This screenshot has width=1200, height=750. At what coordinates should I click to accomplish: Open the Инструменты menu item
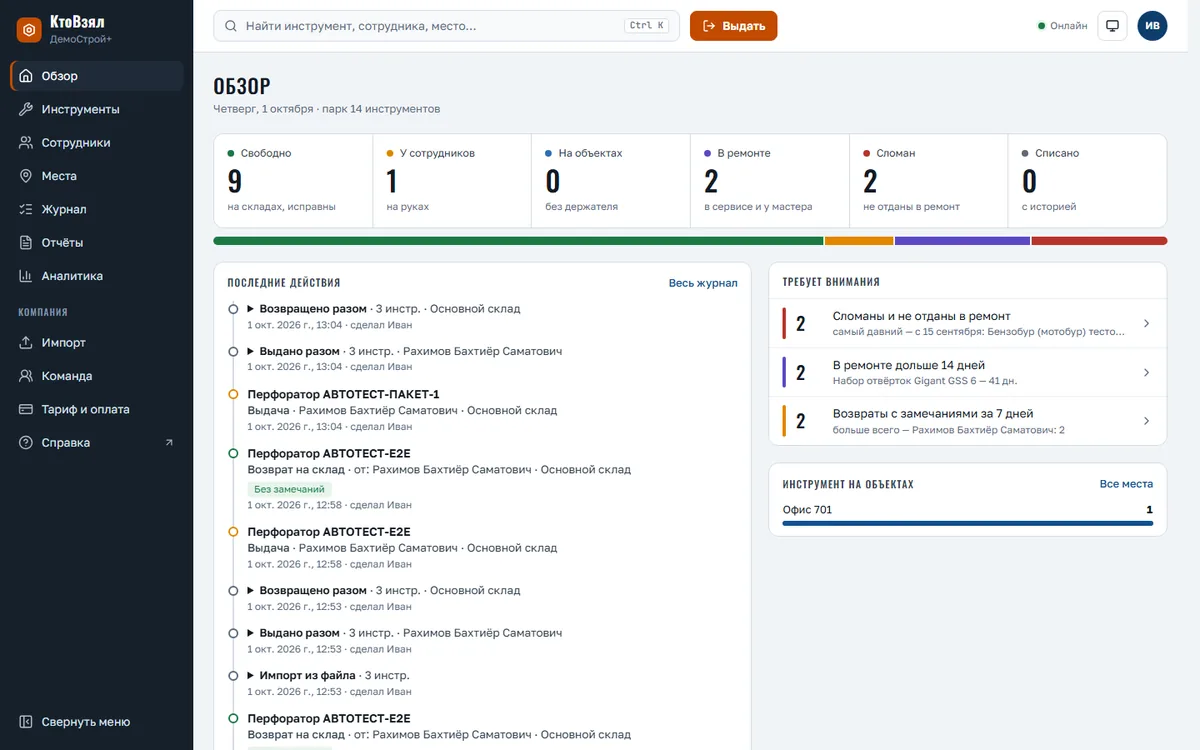tap(97, 109)
